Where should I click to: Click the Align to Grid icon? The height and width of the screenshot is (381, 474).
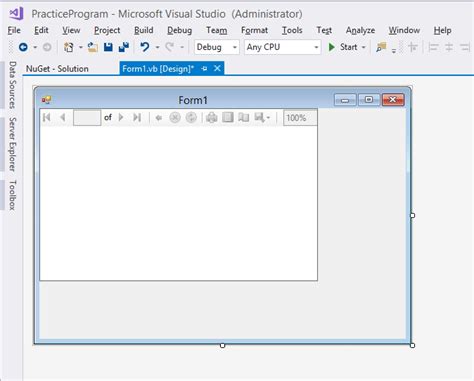[413, 47]
